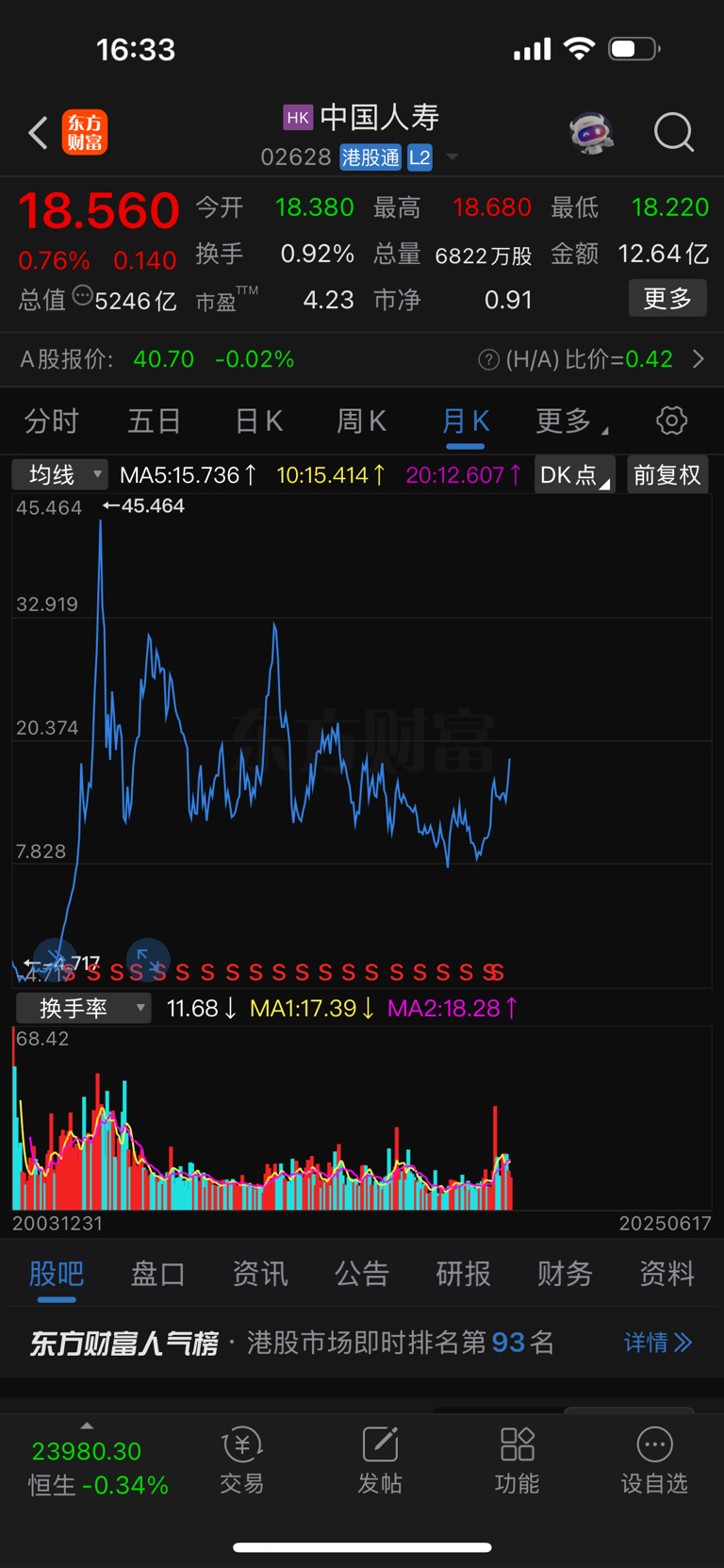Image resolution: width=724 pixels, height=1568 pixels.
Task: Tap the 总值 ellipsis info icon
Action: (x=83, y=296)
